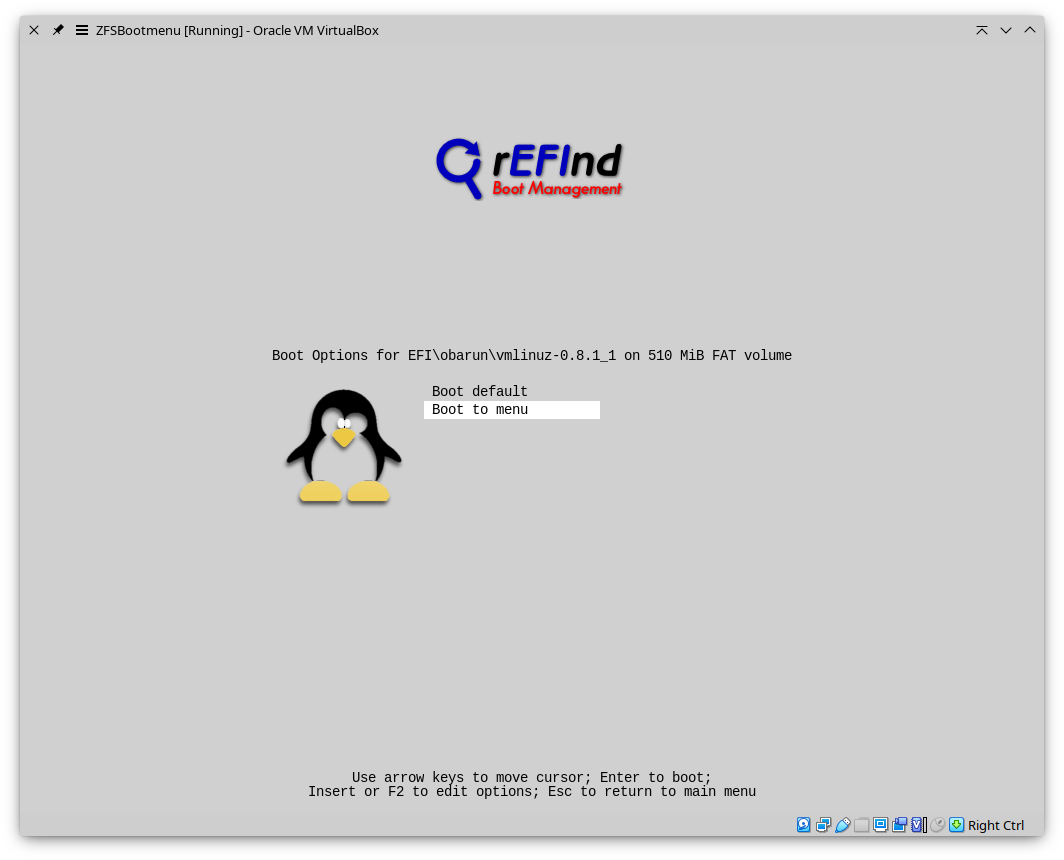
Task: Click the Right Ctrl host key label
Action: (x=995, y=825)
